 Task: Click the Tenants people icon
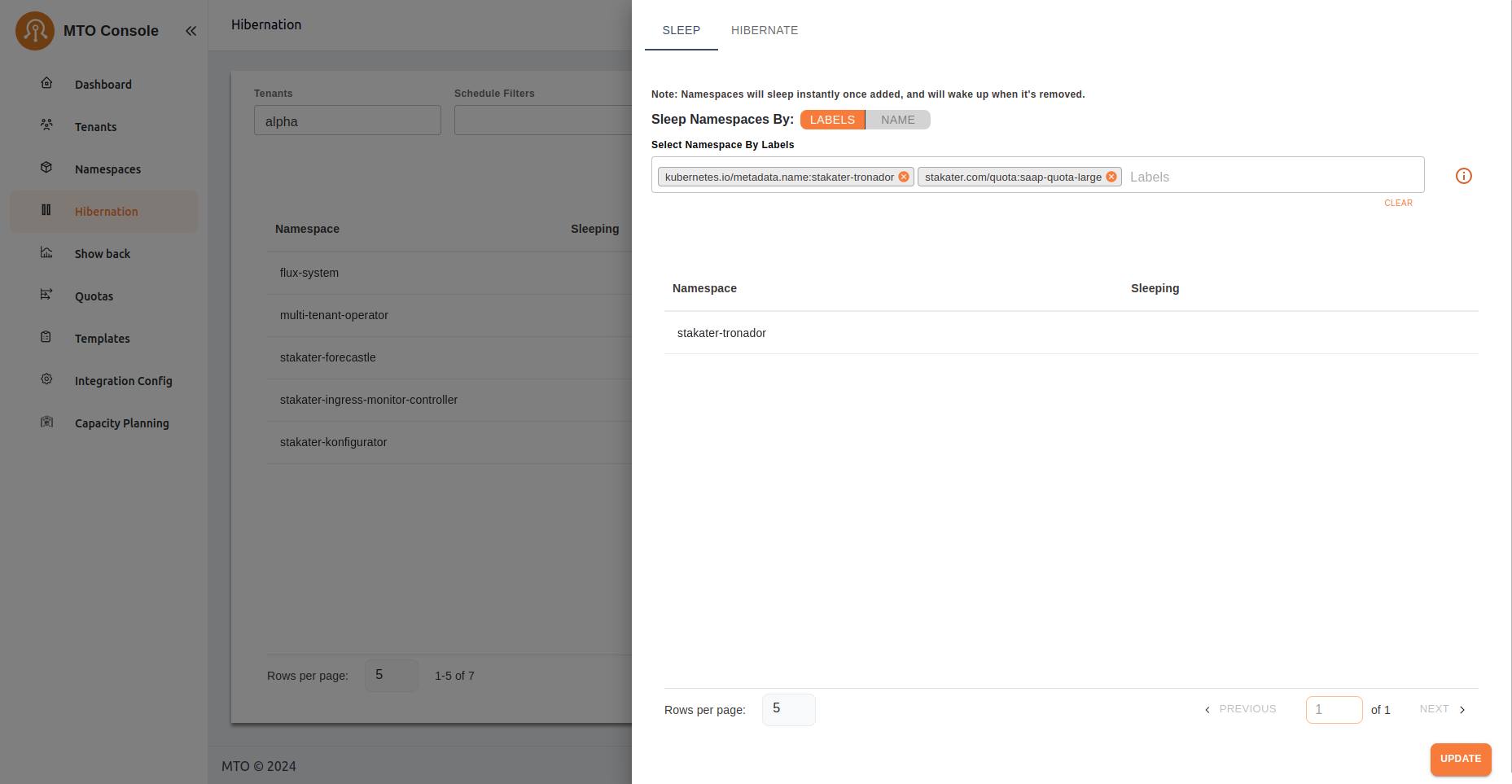[x=46, y=125]
